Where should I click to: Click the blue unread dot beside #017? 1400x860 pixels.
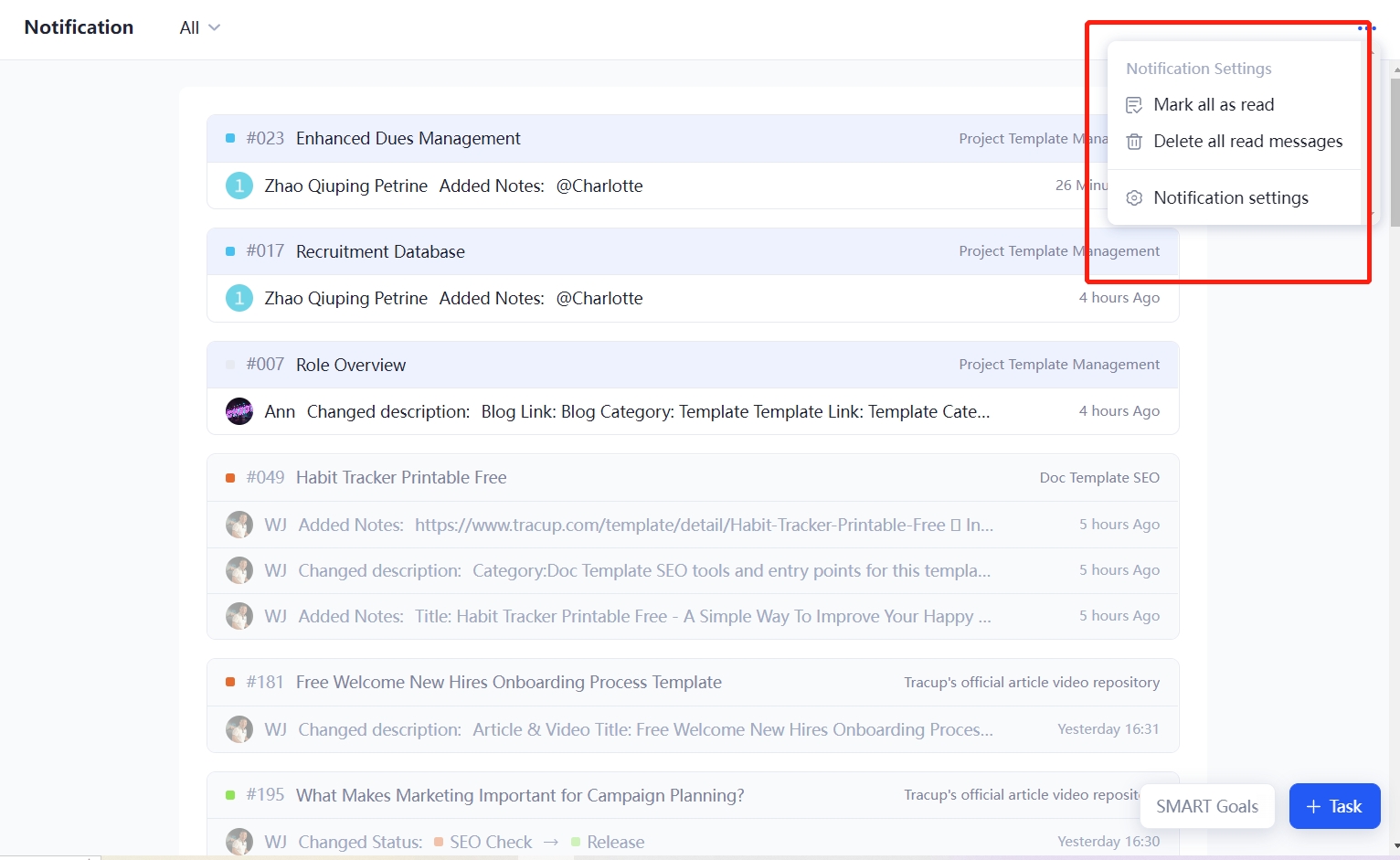coord(229,250)
